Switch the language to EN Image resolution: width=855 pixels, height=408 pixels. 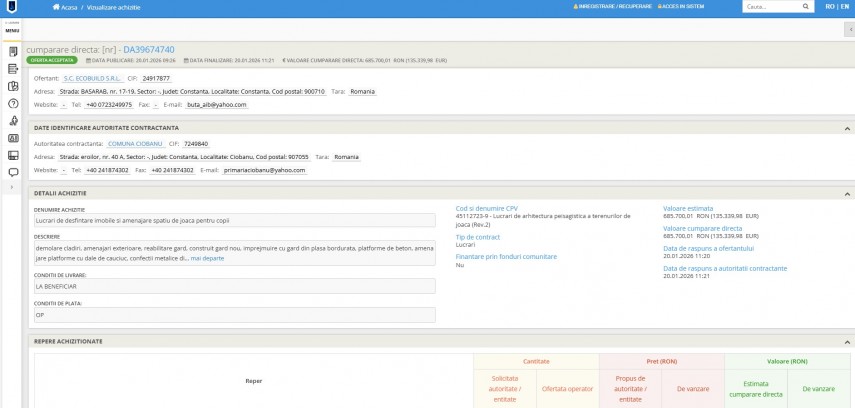click(843, 6)
